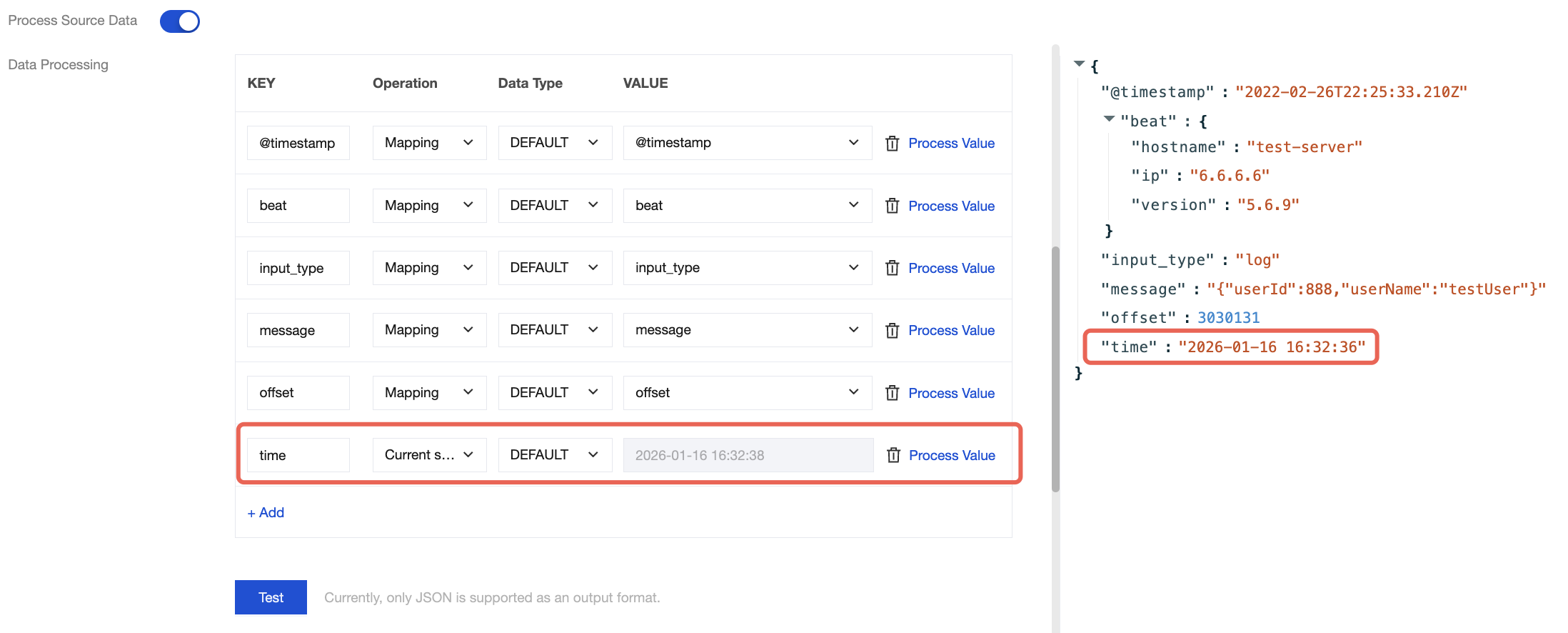Delete the offset row with trash icon
The height and width of the screenshot is (633, 1568).
click(x=892, y=393)
